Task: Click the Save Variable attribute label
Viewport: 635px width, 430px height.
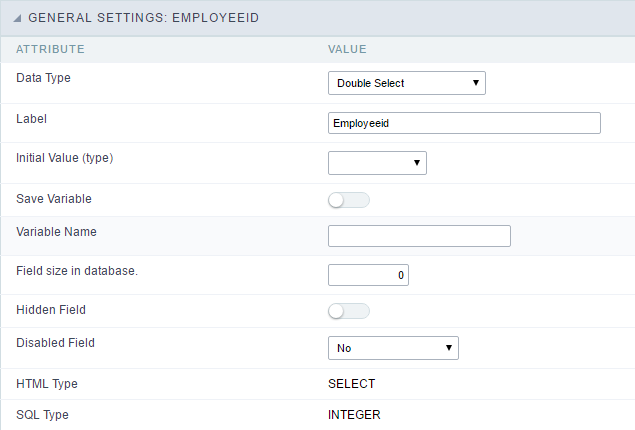Action: [54, 199]
